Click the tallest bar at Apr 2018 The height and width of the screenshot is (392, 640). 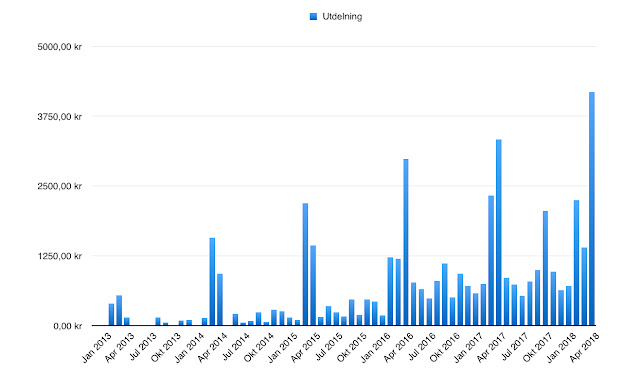592,209
